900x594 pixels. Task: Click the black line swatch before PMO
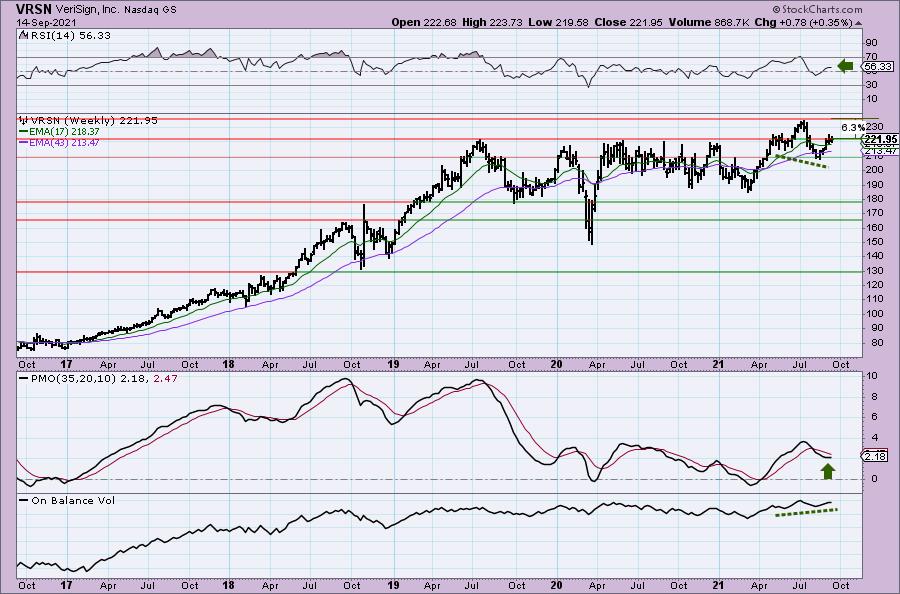[24, 379]
